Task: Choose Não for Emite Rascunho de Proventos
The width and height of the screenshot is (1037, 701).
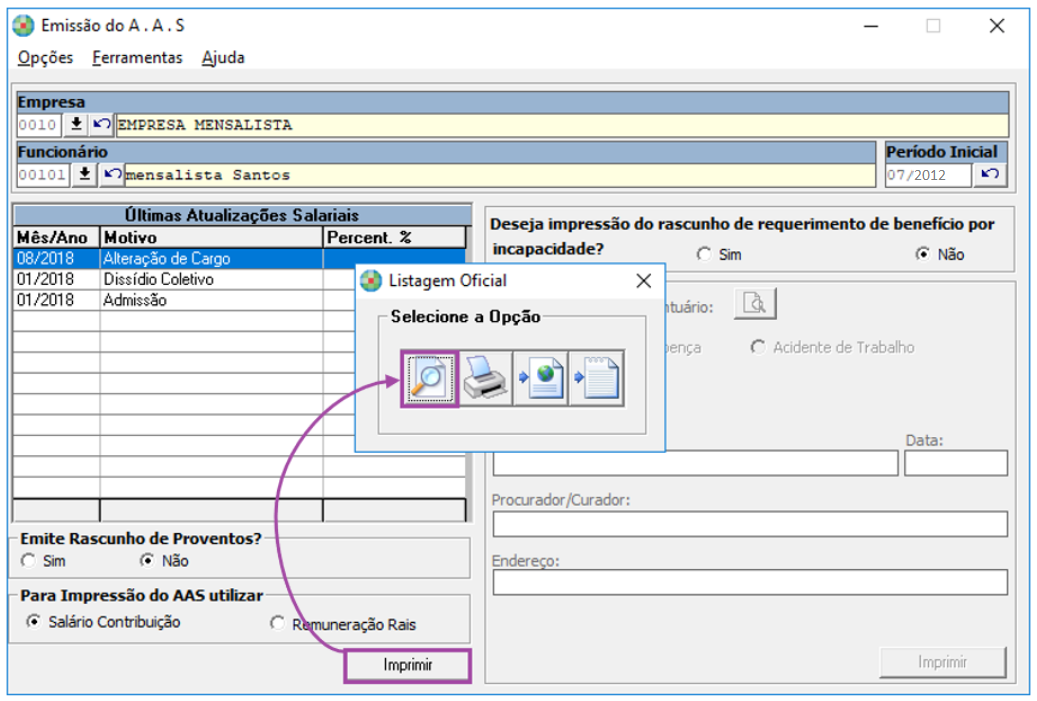Action: [x=165, y=561]
